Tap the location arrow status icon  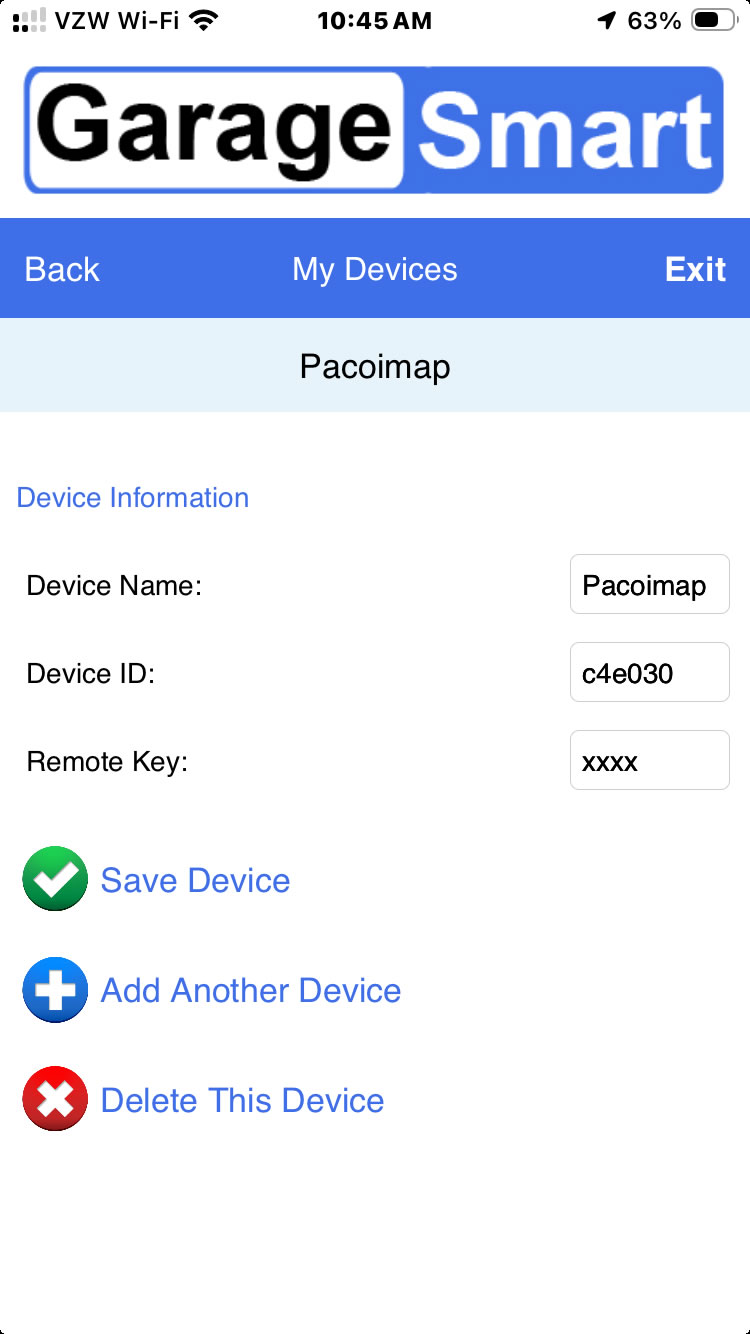click(606, 21)
